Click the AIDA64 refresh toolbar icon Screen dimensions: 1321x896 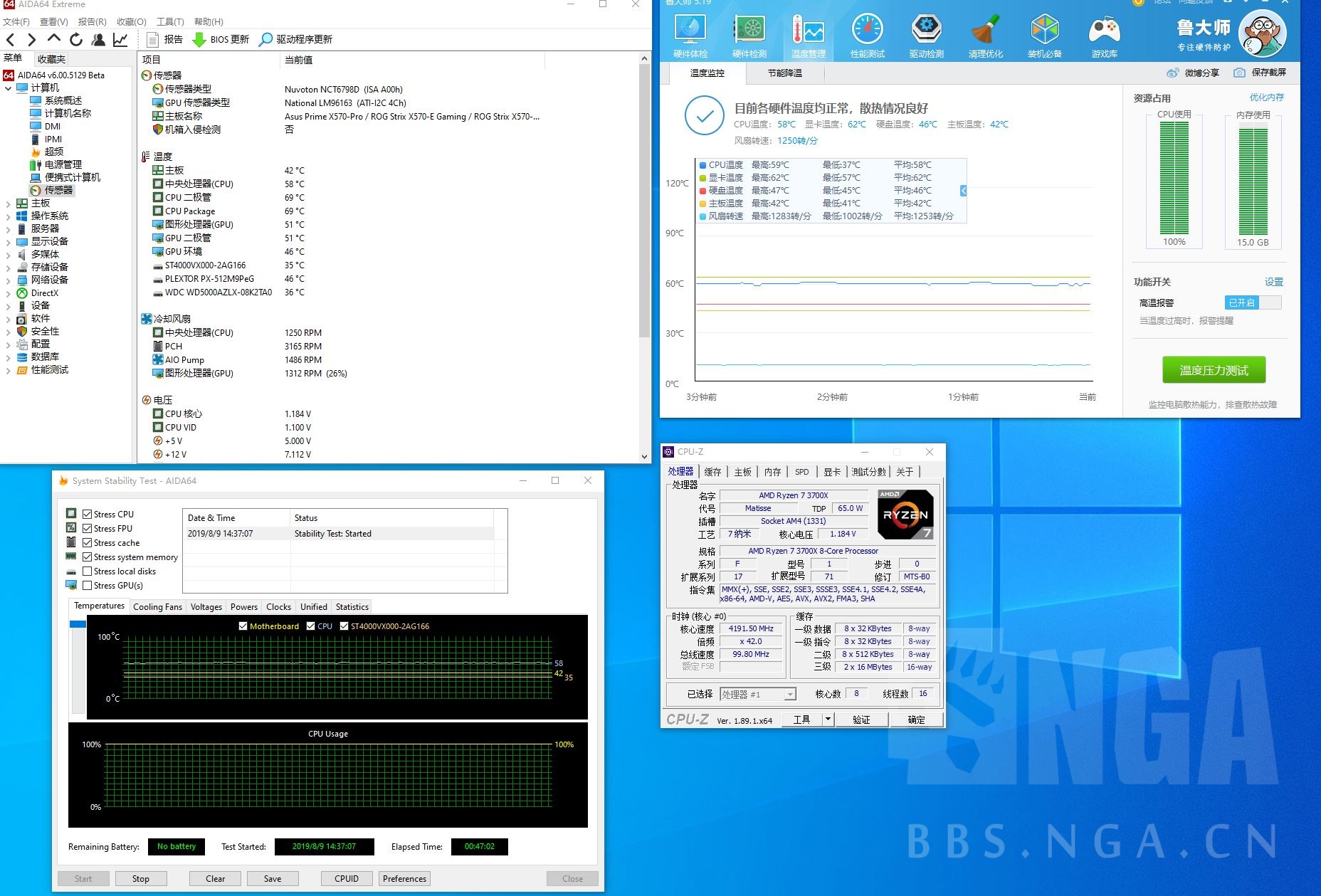[x=76, y=40]
